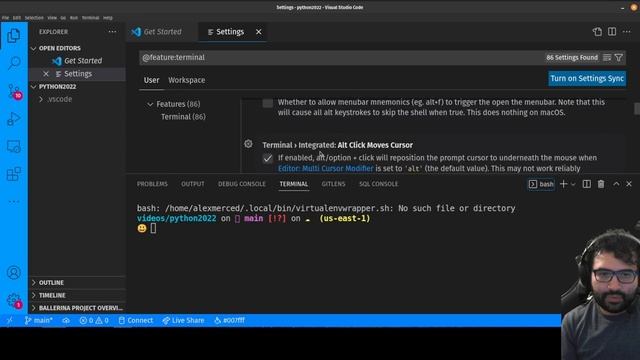Split the editor right
This screenshot has height=360, width=640.
[x=612, y=32]
